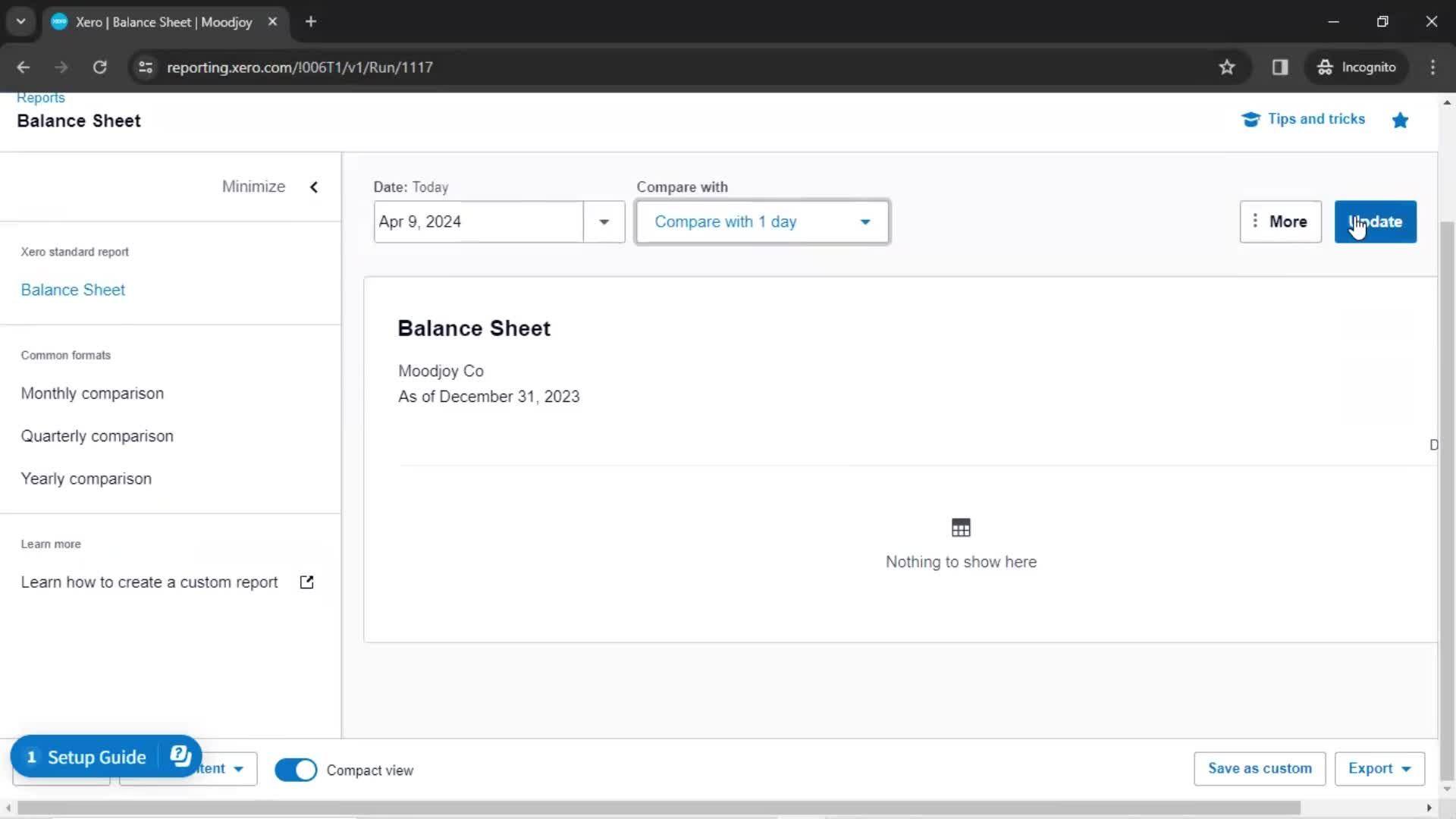The width and height of the screenshot is (1456, 819).
Task: Choose the Monthly comparison format
Action: (93, 394)
